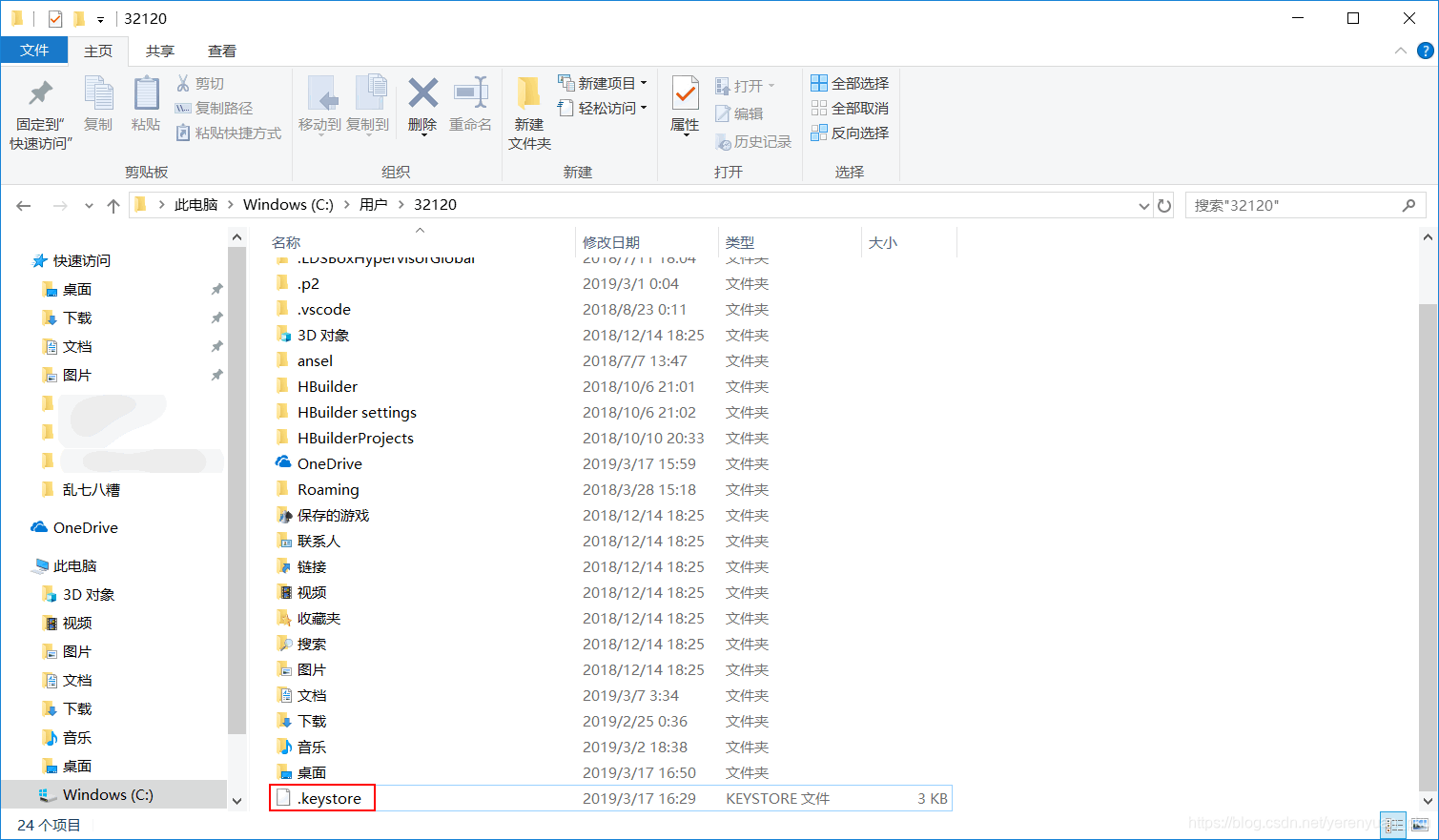The height and width of the screenshot is (840, 1439).
Task: Click the Paste (粘贴) ribbon icon
Action: coord(146,104)
